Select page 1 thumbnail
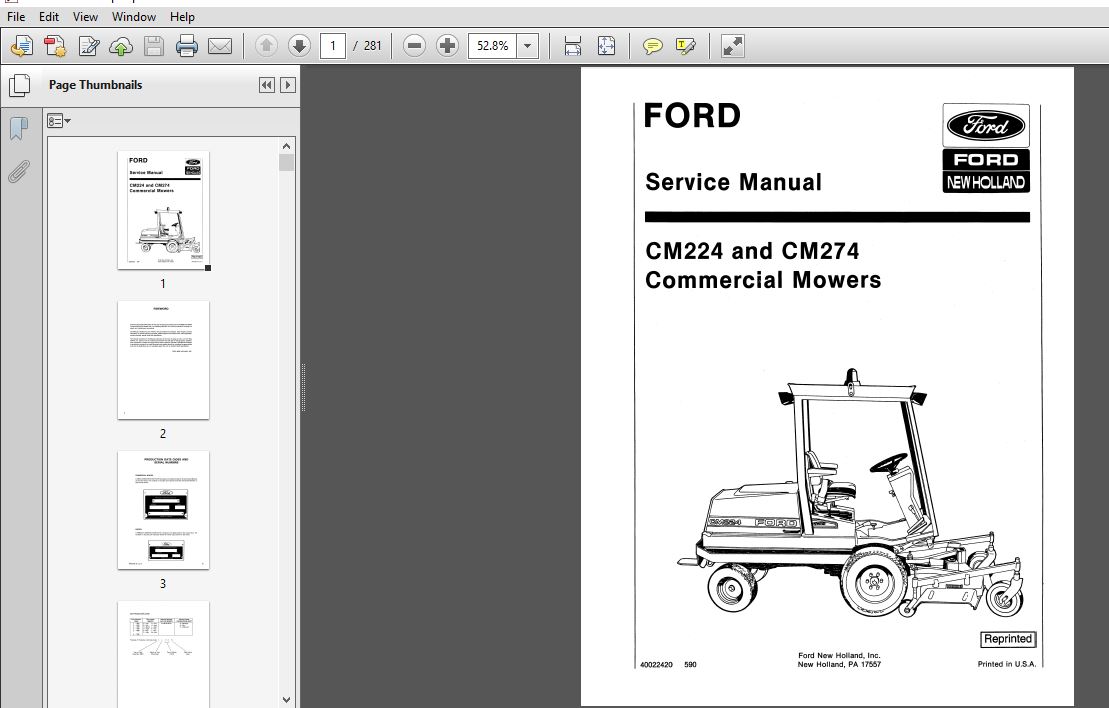Image resolution: width=1109 pixels, height=708 pixels. click(163, 210)
